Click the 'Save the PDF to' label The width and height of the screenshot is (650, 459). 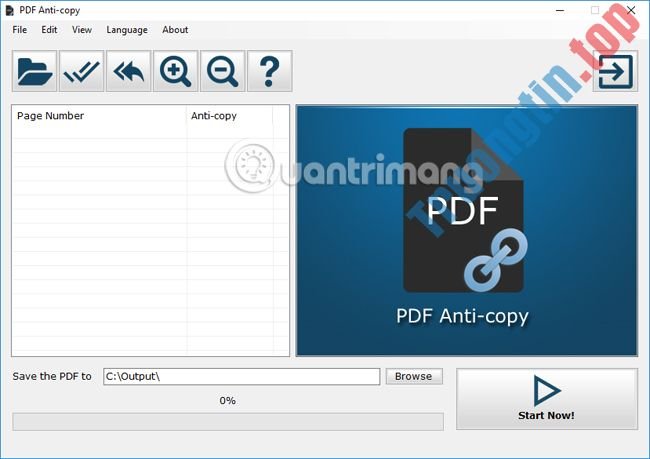point(52,376)
